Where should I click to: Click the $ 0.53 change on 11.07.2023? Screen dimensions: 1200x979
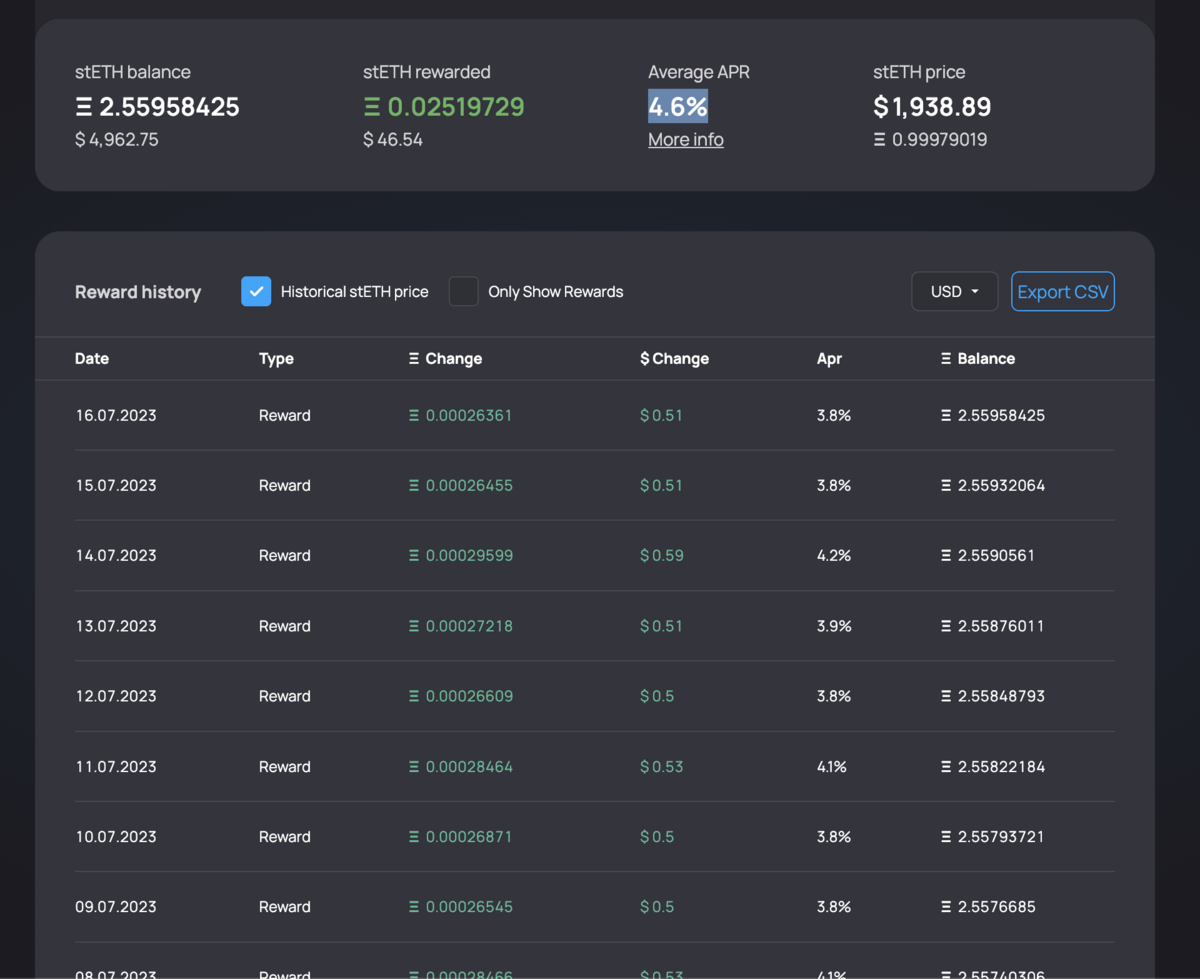tap(662, 767)
